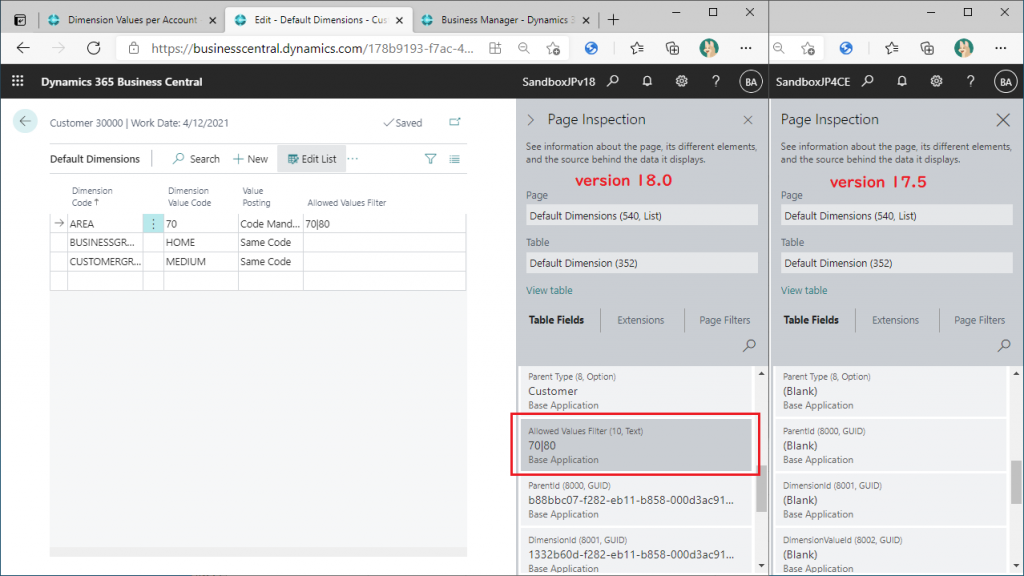Search icon next to SandboxJP4CE
Viewport: 1024px width, 576px height.
click(867, 82)
